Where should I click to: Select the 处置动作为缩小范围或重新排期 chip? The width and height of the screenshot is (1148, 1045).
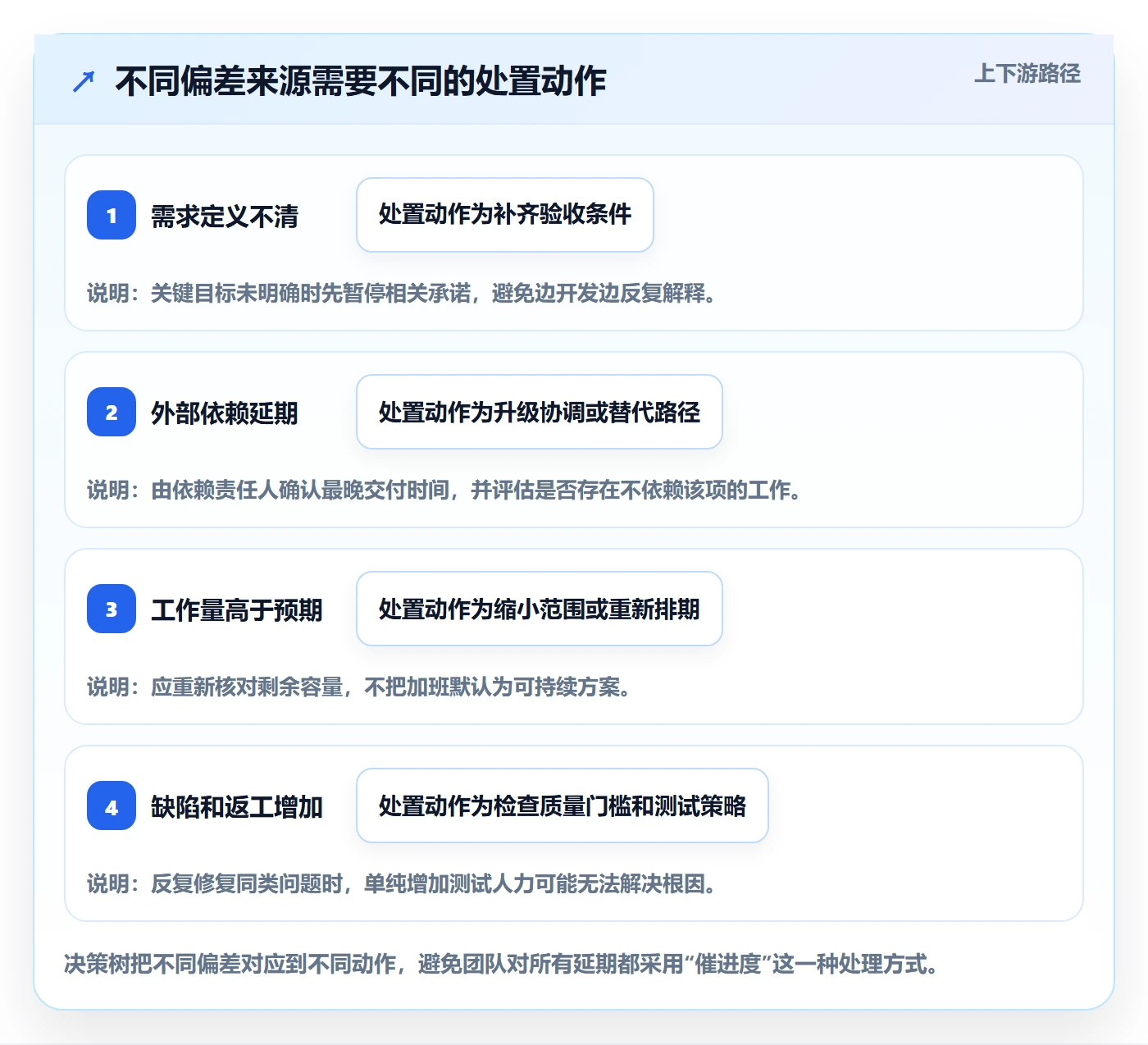tap(540, 609)
